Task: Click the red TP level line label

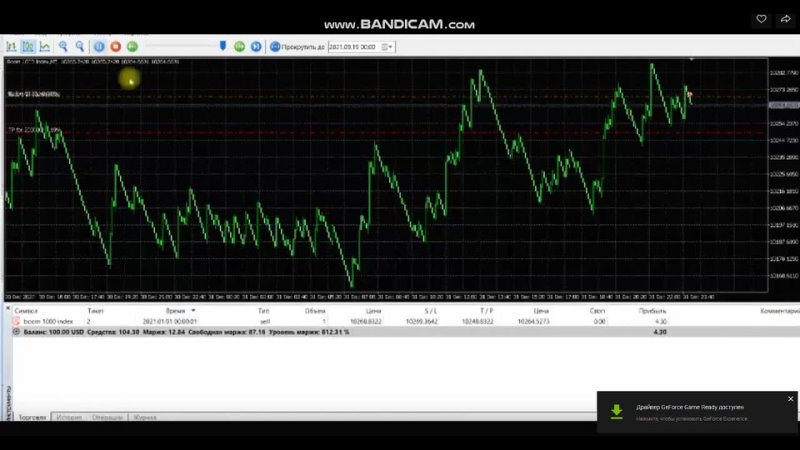Action: click(x=34, y=130)
